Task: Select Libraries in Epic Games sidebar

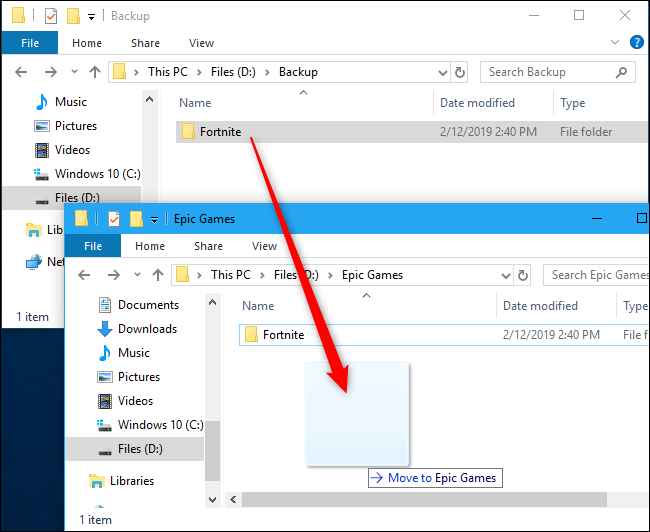Action: (131, 481)
